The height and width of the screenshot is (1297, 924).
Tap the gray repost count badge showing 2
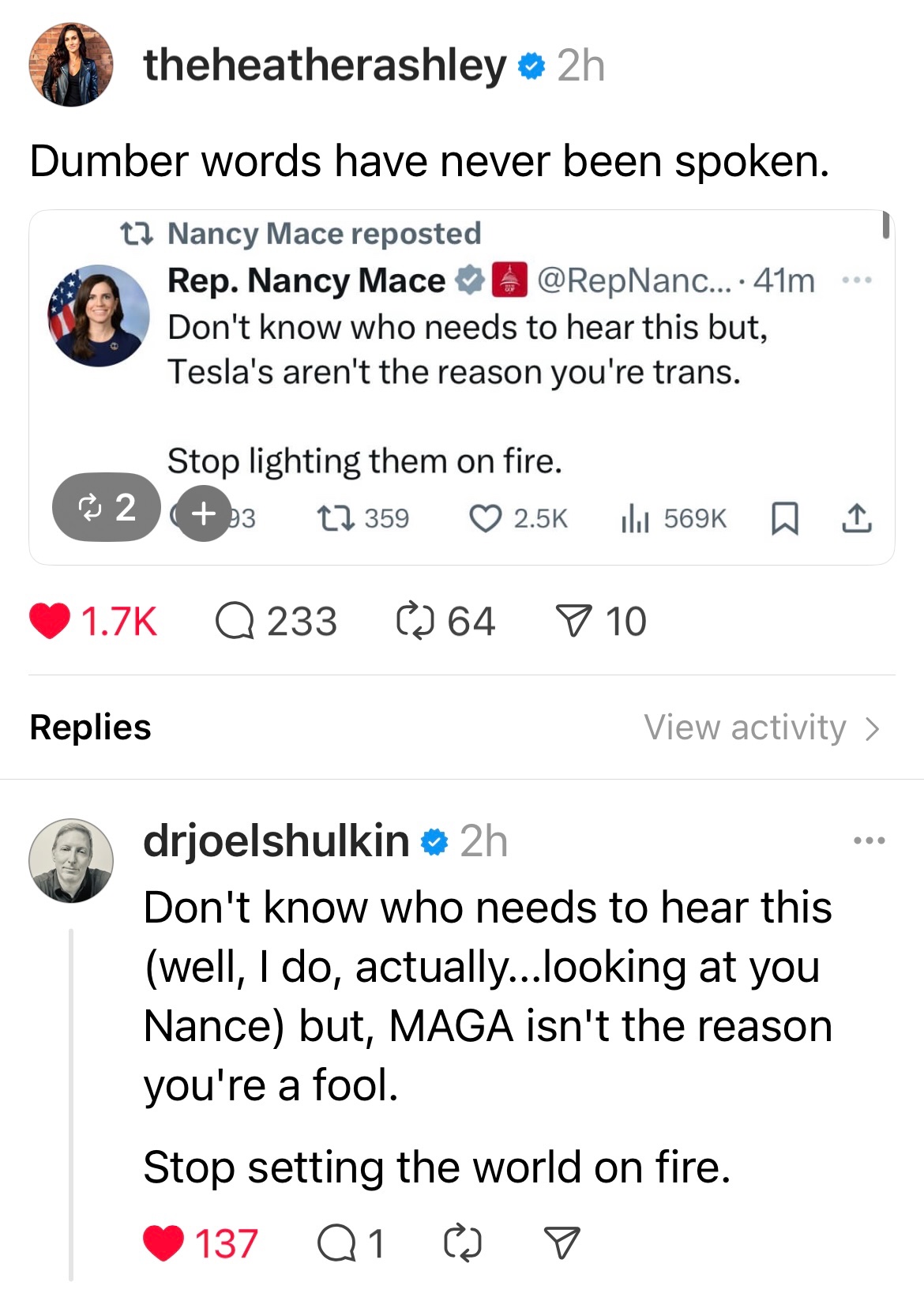107,507
